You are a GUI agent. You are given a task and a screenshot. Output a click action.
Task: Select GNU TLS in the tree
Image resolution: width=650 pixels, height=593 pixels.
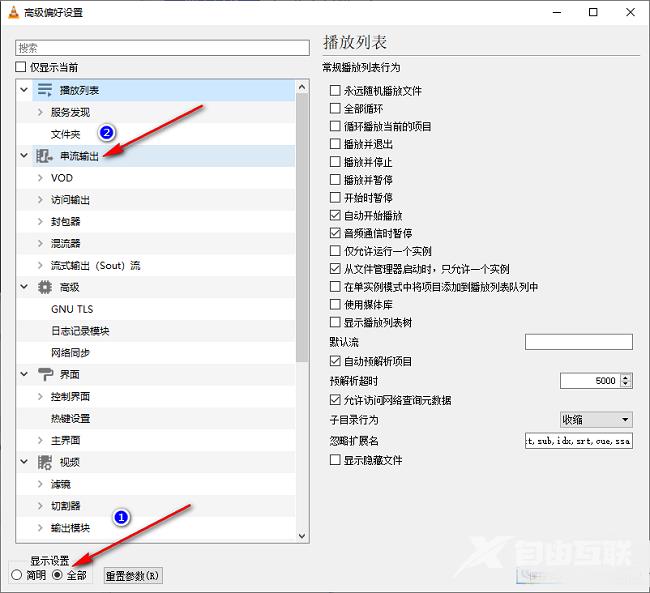click(72, 309)
